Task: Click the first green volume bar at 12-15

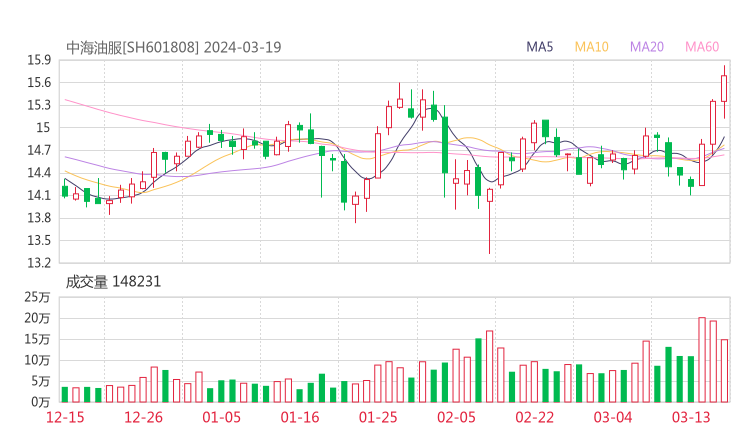Action: [x=65, y=395]
